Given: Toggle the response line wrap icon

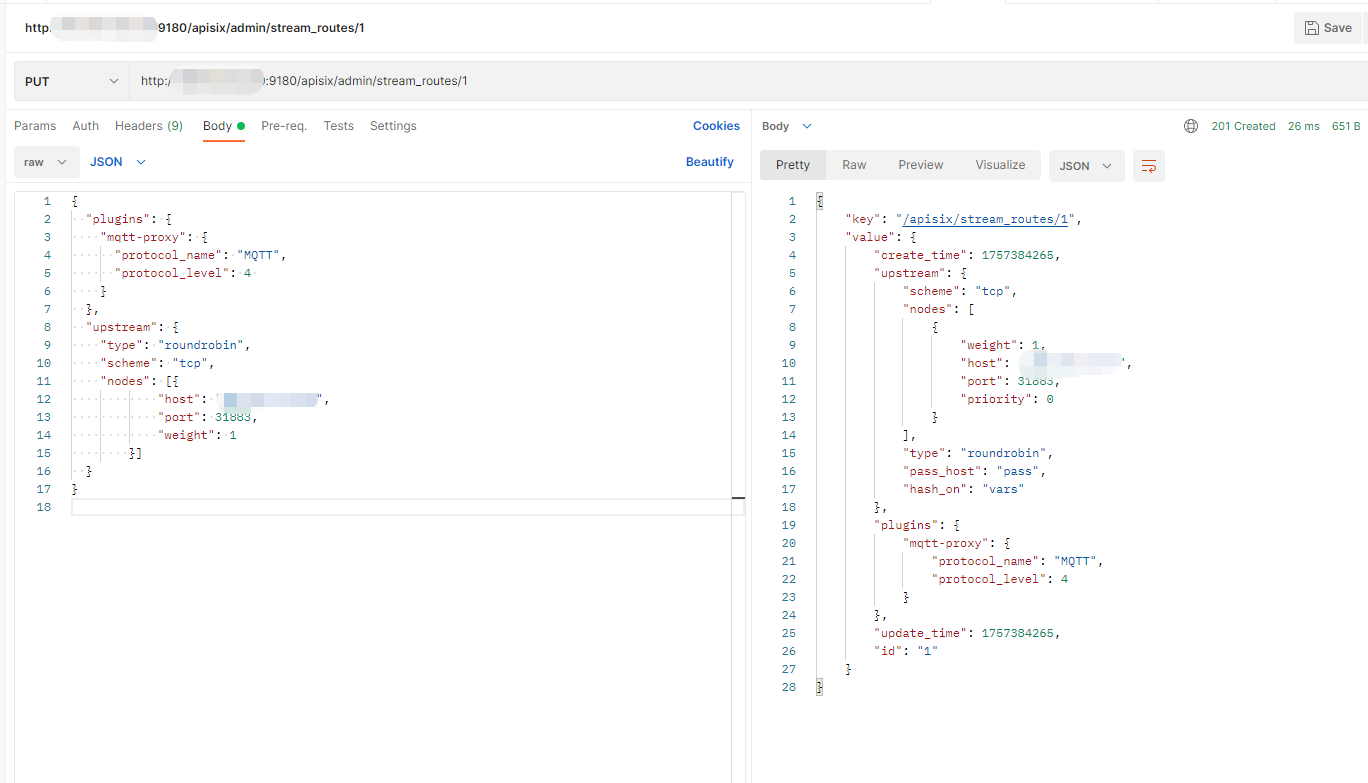Looking at the screenshot, I should [x=1149, y=166].
